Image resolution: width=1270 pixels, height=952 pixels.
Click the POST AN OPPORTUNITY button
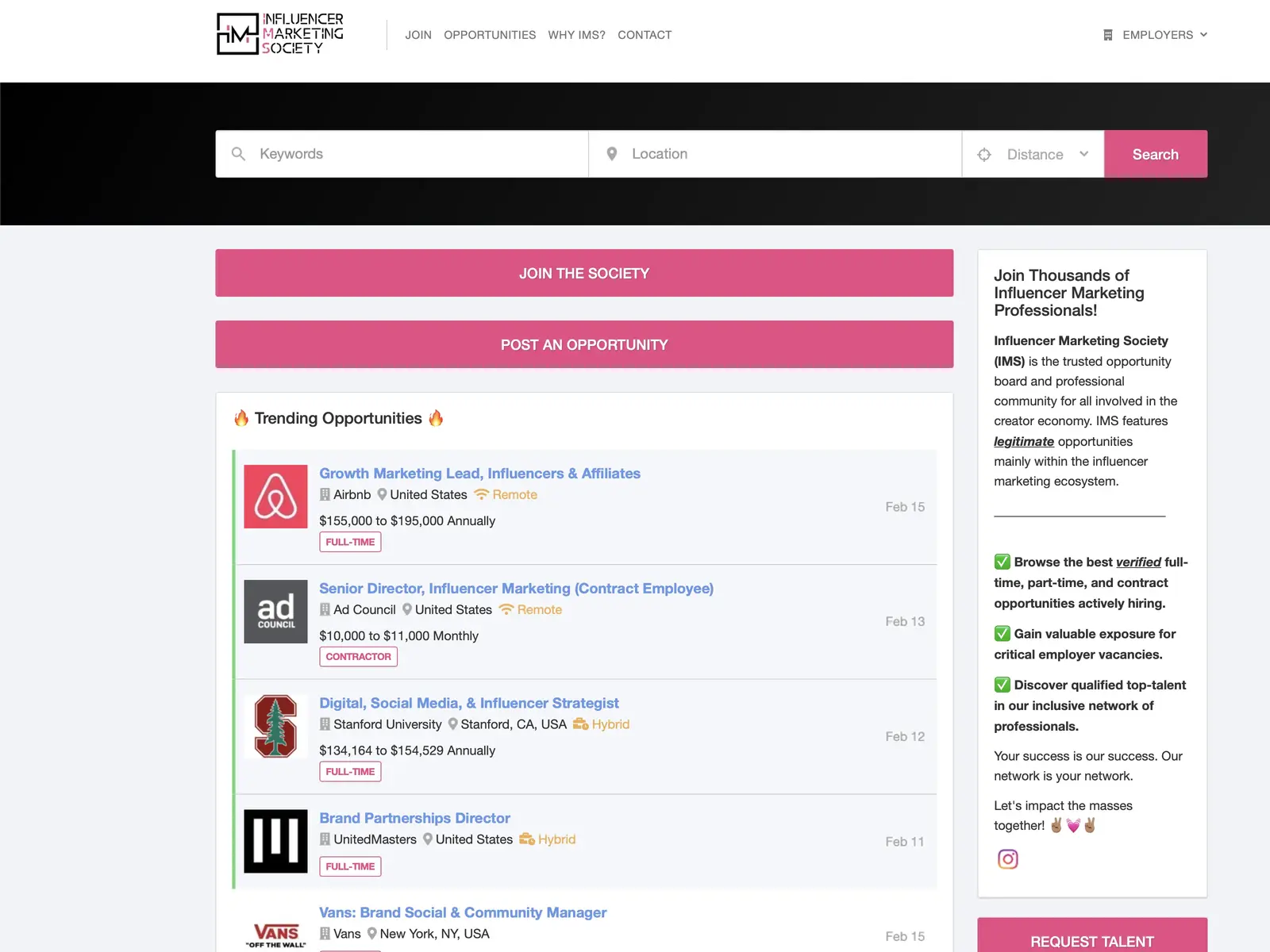point(584,344)
